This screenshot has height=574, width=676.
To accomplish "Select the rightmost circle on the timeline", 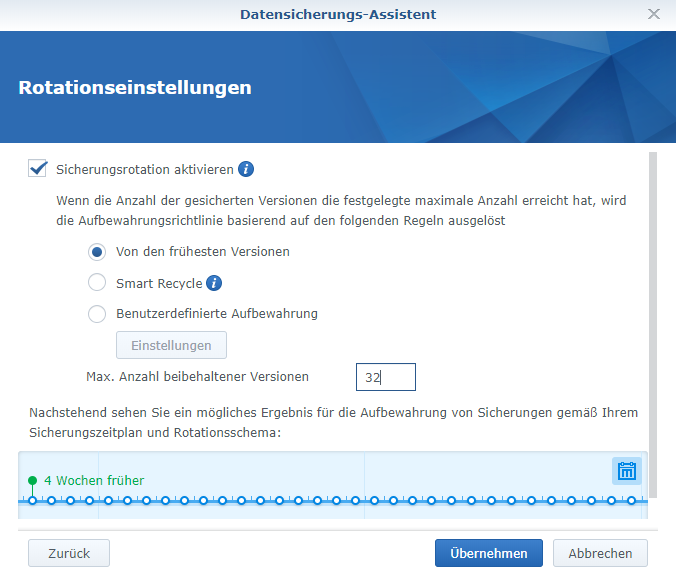I will 631,500.
